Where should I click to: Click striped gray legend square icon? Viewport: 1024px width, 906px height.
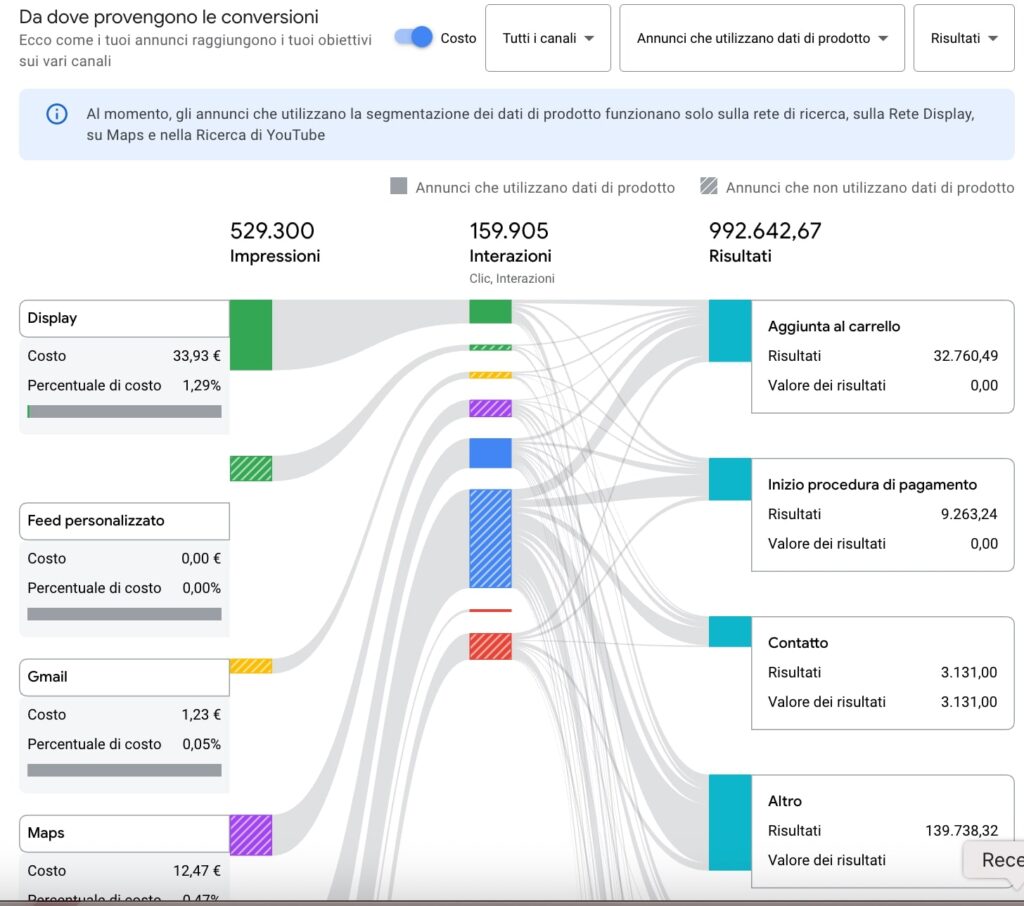click(709, 187)
